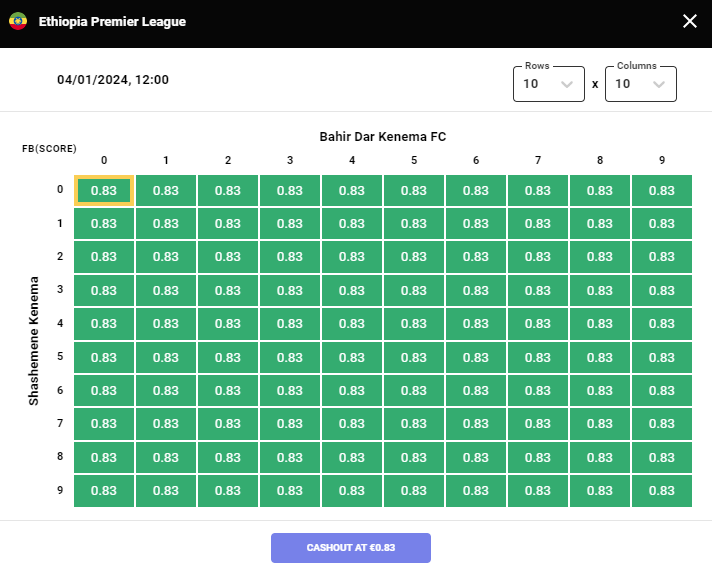Select score cell row 4 column 5
This screenshot has height=576, width=712.
[x=413, y=324]
